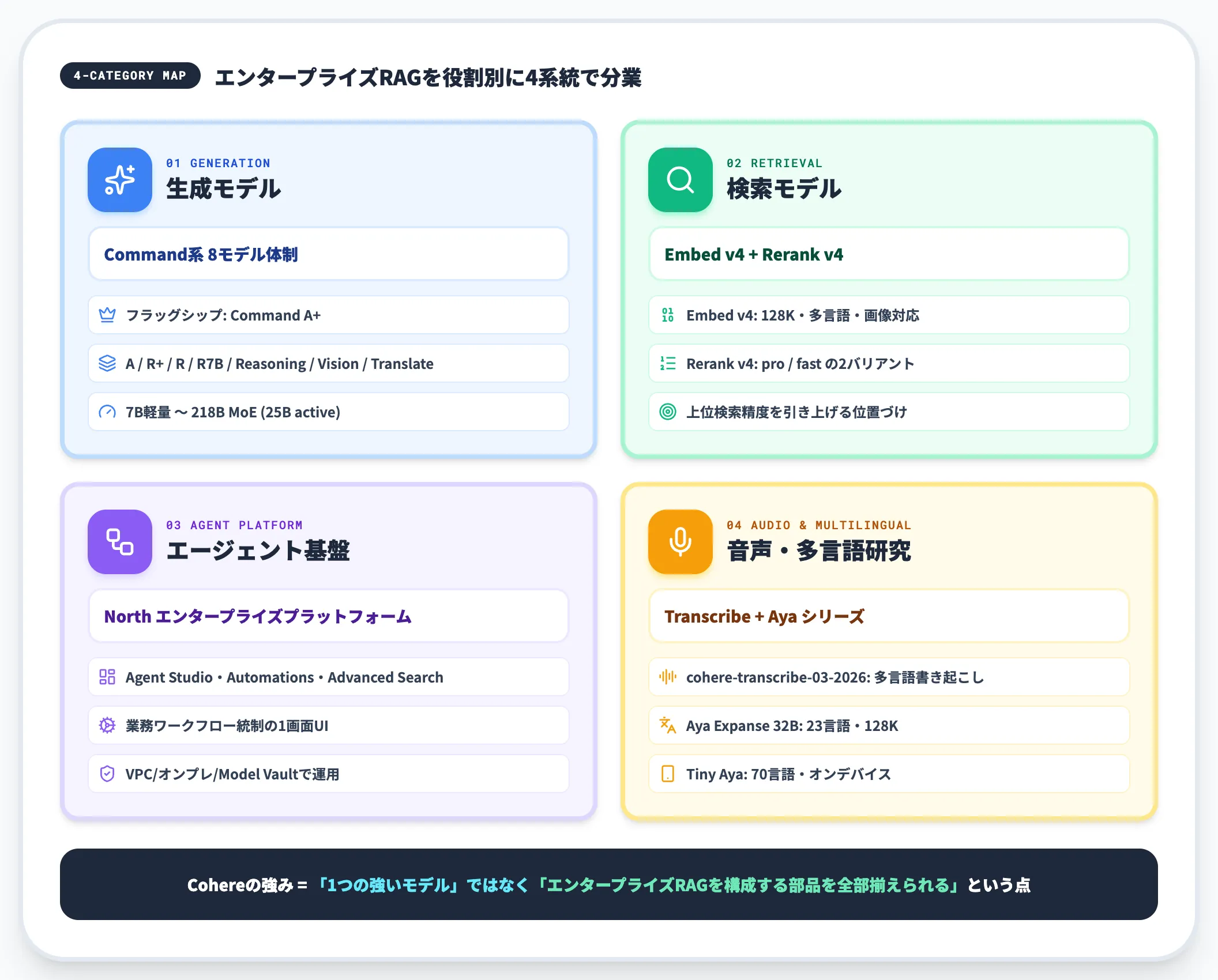Click the 業務ワークフロー統制の1画面UI row
The image size is (1218, 980).
coord(329,725)
